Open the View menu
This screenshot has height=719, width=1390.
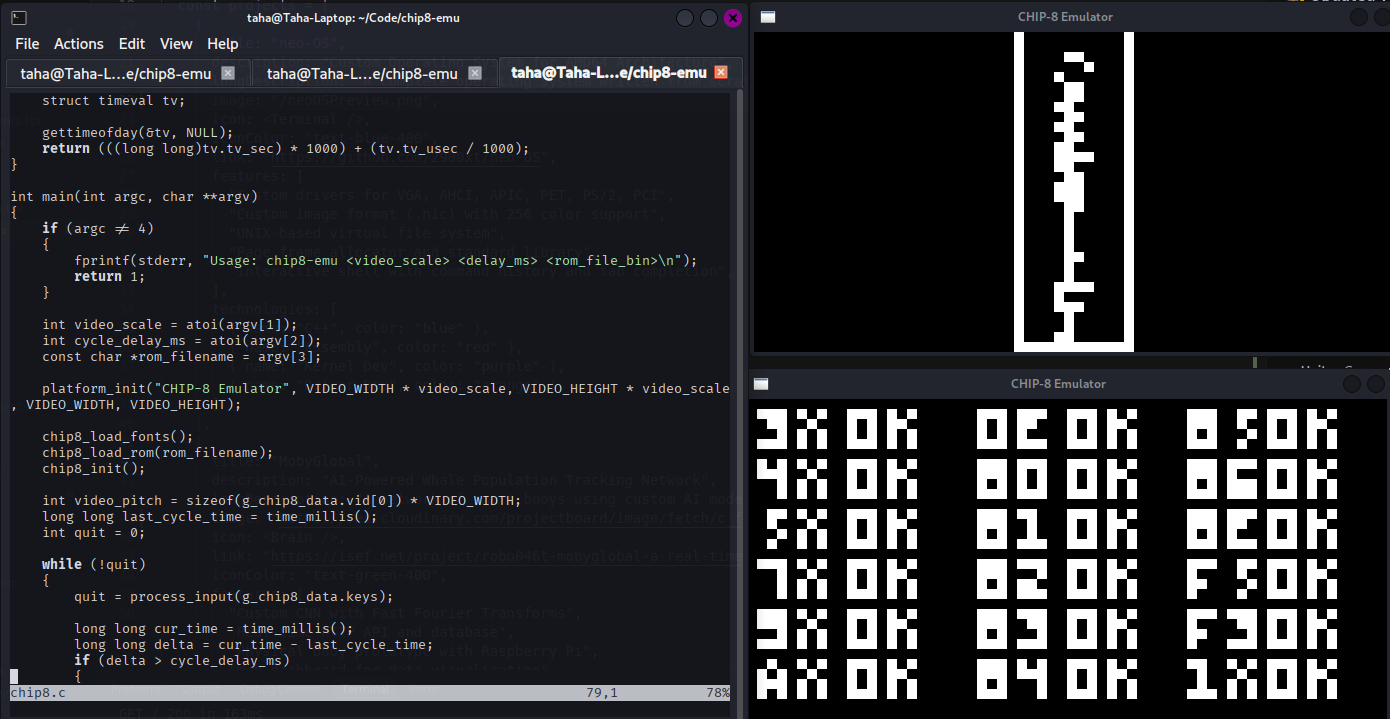[x=176, y=44]
